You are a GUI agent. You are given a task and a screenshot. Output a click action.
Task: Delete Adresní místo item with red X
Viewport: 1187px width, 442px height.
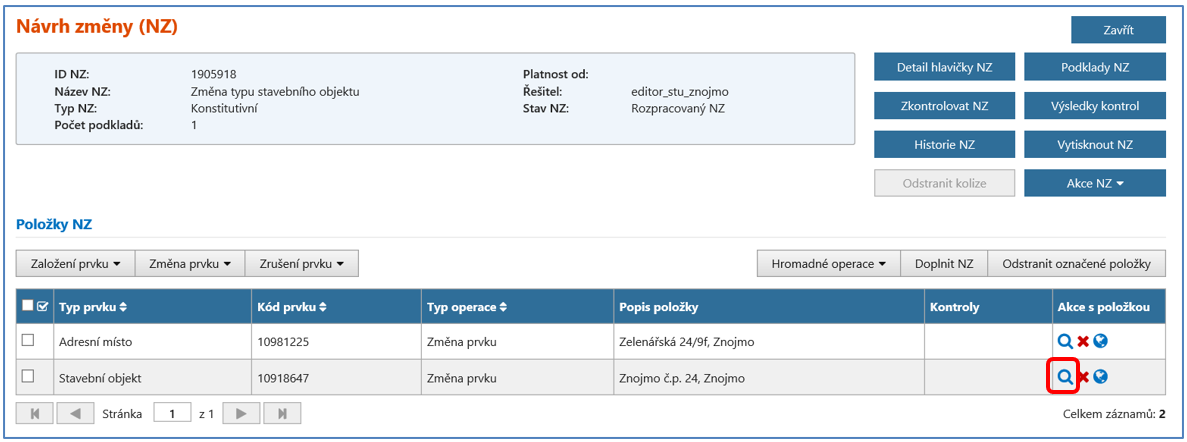coord(1083,342)
